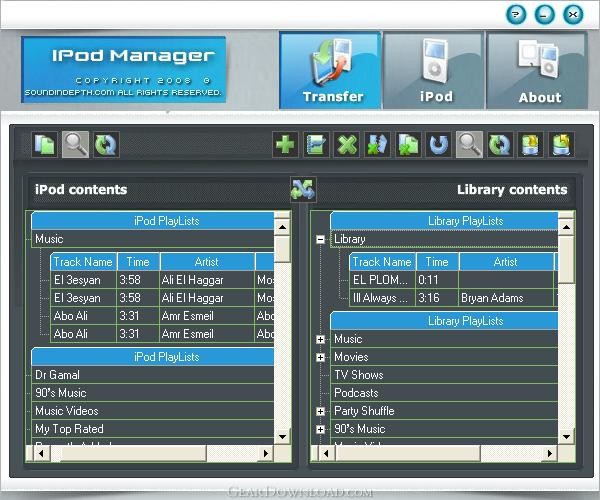This screenshot has width=600, height=500.
Task: Expand the Party Shuffle playlist
Action: tap(321, 411)
